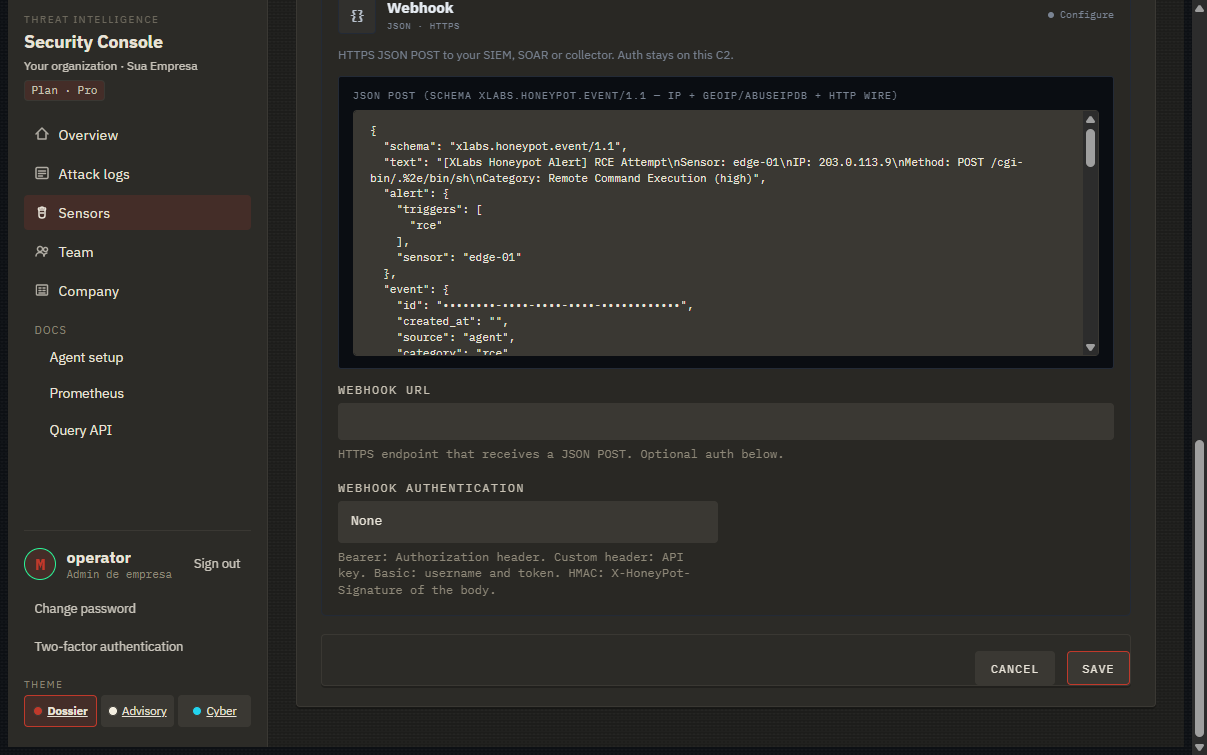Switch to the Advisory theme
Screen dimensions: 1207x755
(x=137, y=711)
